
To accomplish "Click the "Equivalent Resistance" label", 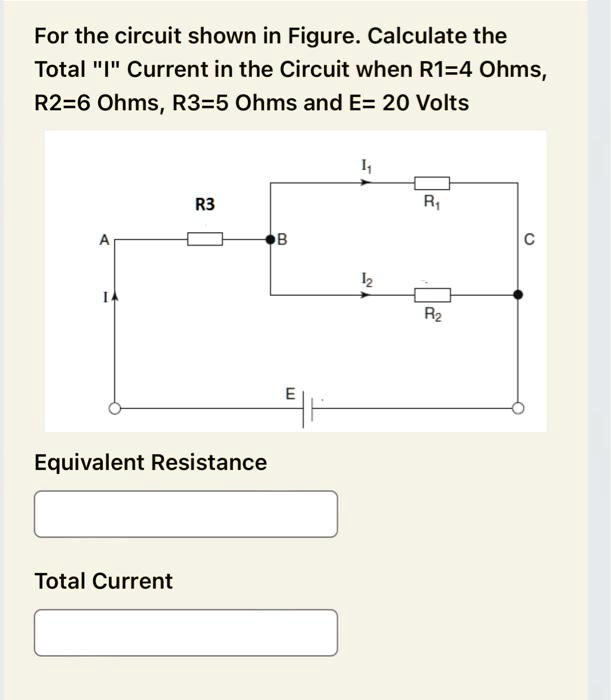I will click(151, 462).
